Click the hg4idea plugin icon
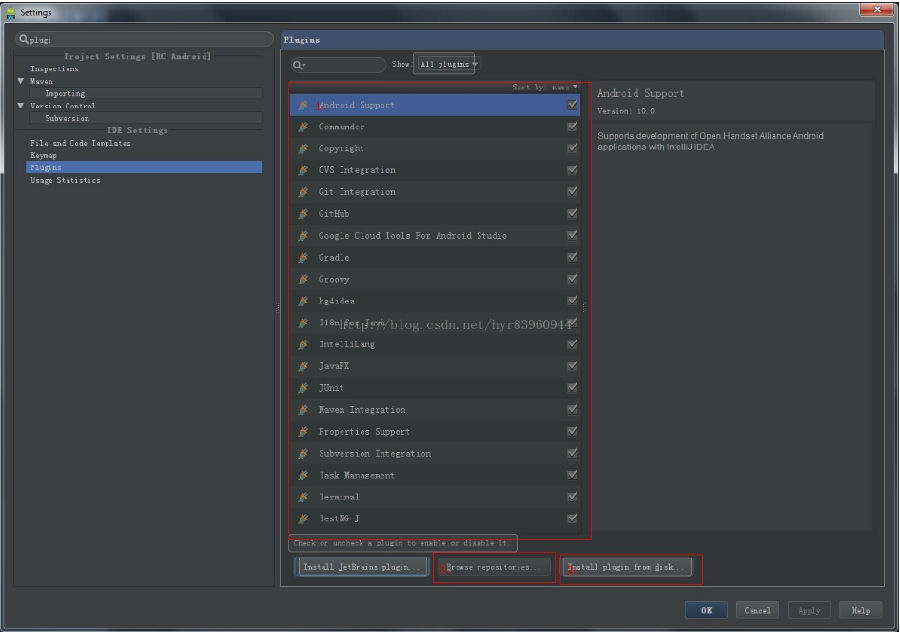 (x=303, y=301)
